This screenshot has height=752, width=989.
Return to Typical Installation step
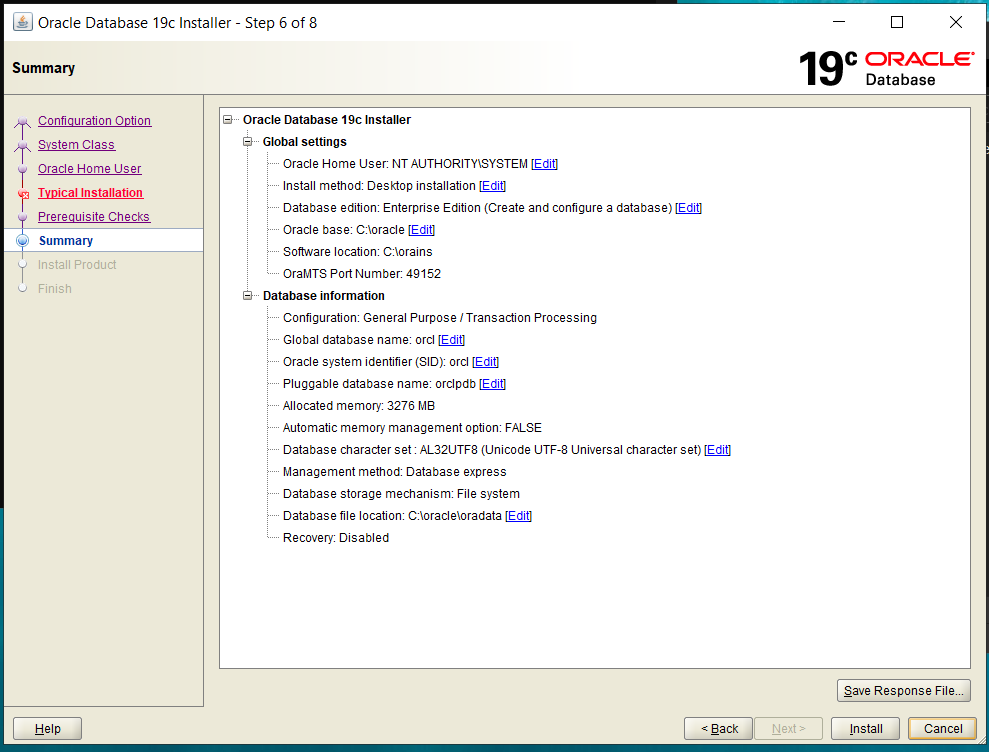(90, 192)
